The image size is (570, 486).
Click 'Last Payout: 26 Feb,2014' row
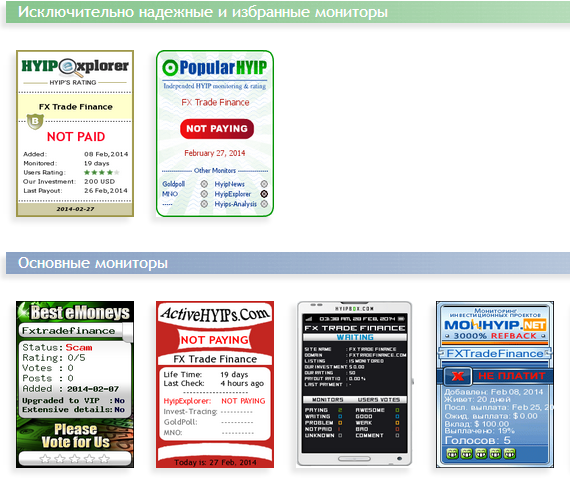[x=75, y=190]
